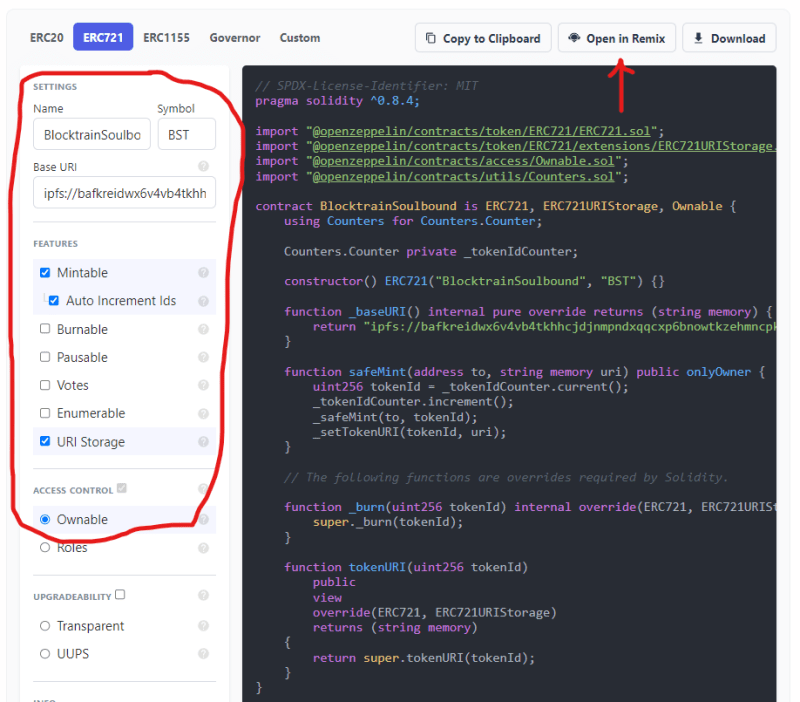Enable the Enumerable feature

[45, 413]
